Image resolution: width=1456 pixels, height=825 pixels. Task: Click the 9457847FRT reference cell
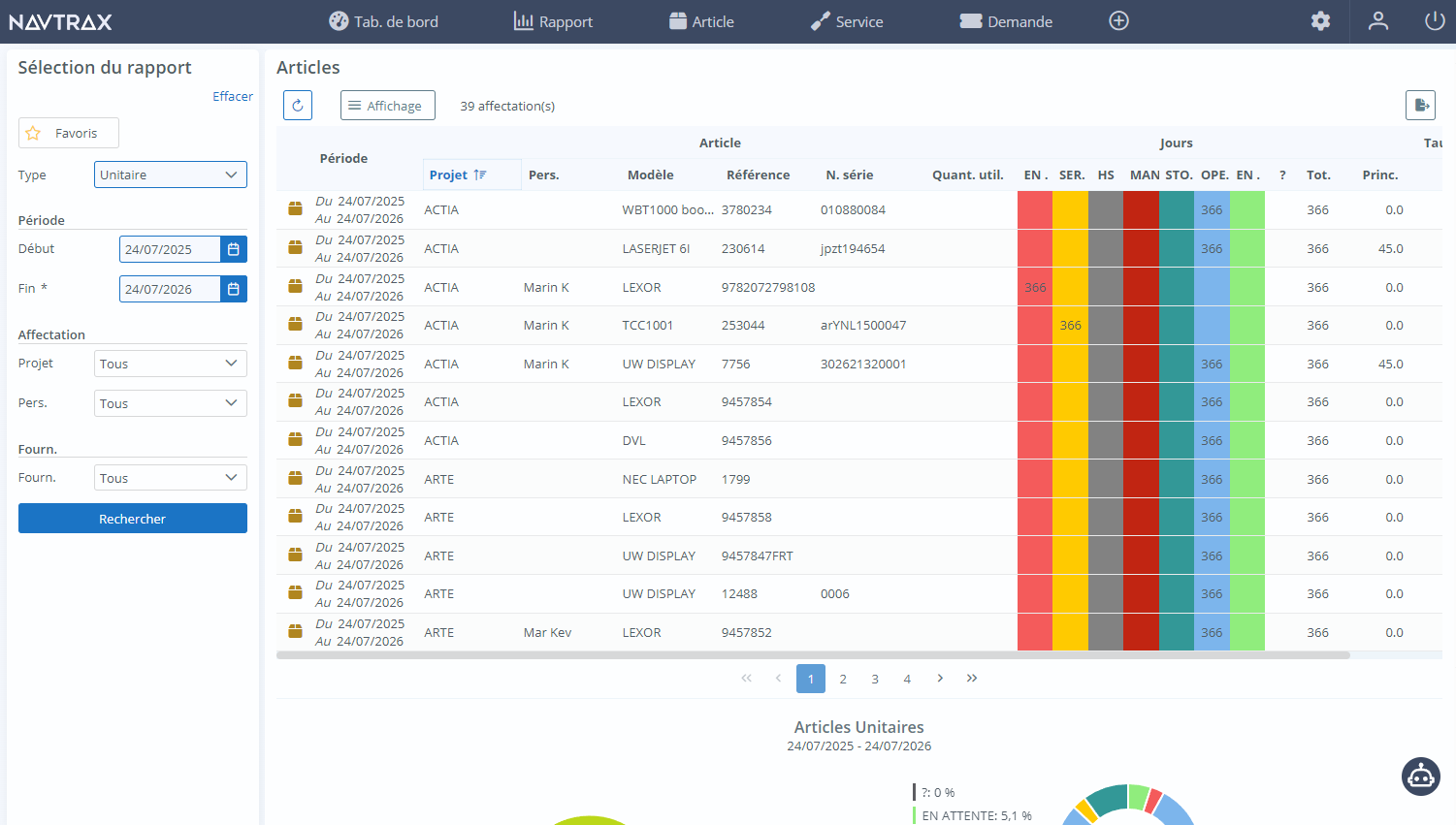(758, 555)
